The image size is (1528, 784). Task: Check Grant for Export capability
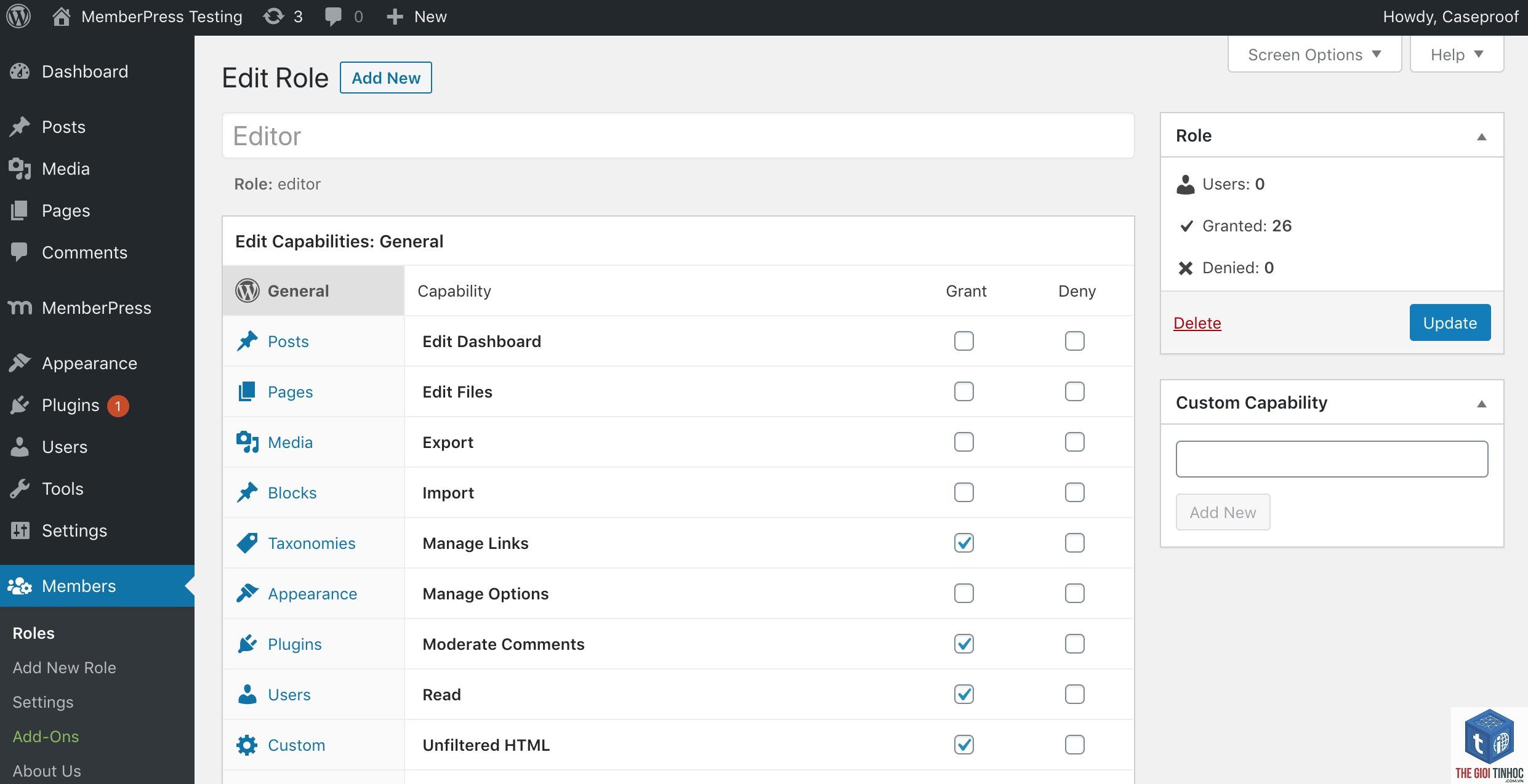click(x=964, y=442)
